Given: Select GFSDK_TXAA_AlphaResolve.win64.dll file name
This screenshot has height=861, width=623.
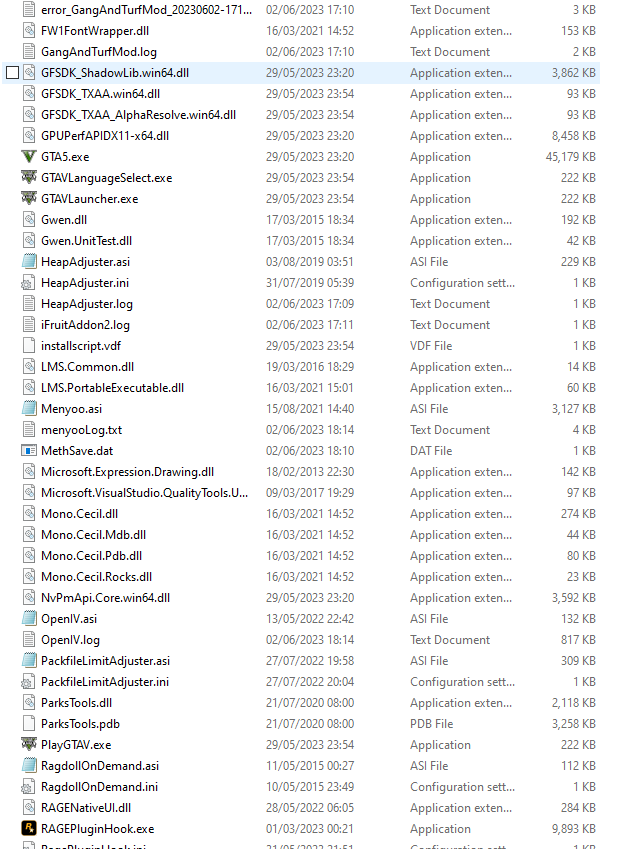Looking at the screenshot, I should point(138,115).
